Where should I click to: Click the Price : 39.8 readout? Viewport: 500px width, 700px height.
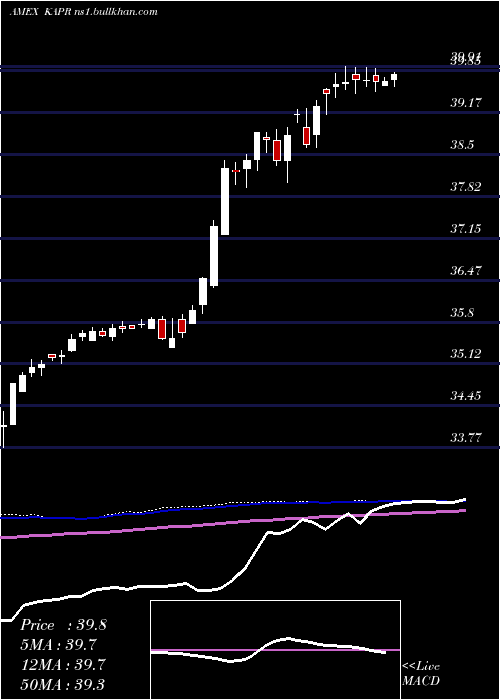coord(63,625)
